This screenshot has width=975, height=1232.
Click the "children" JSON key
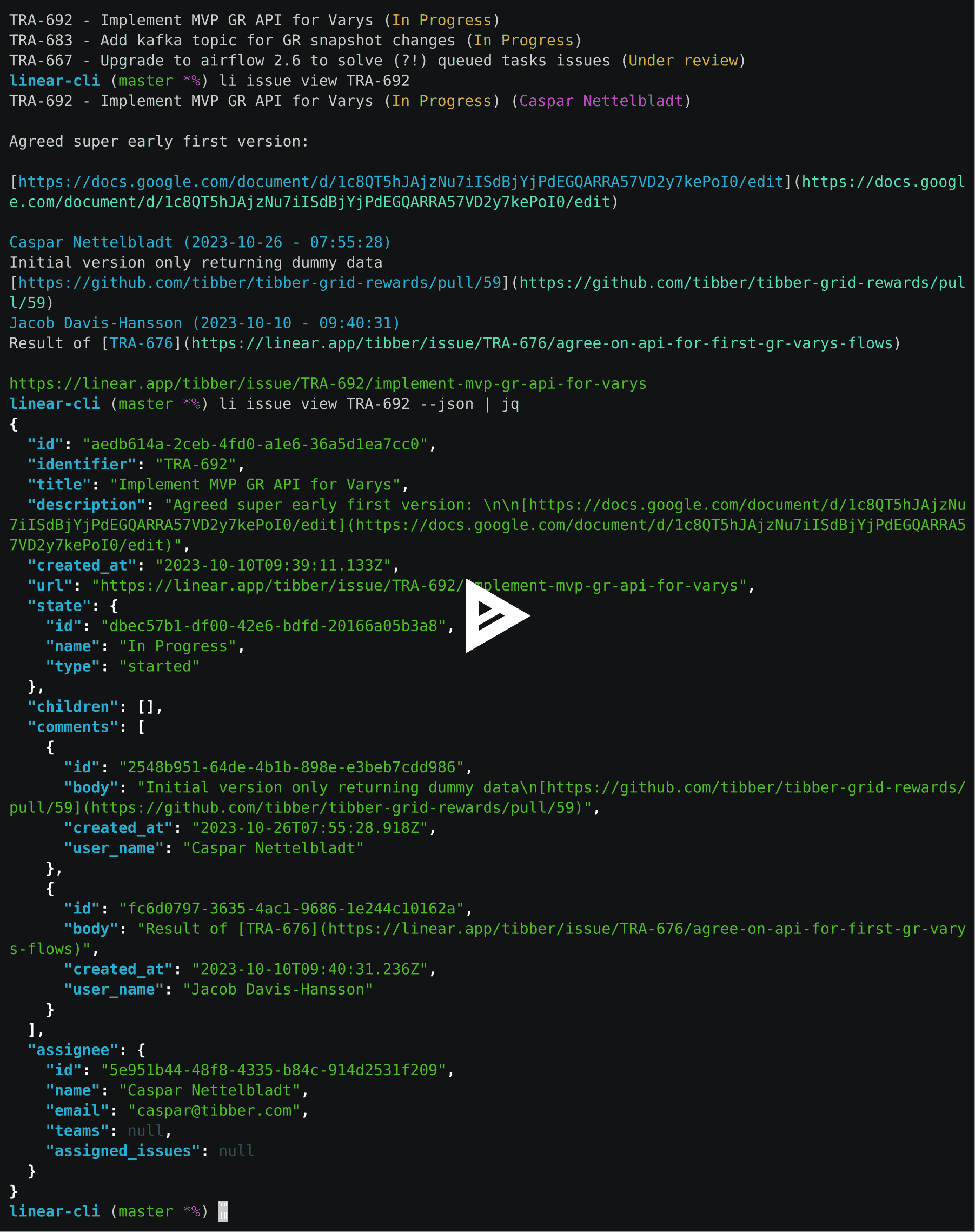[73, 707]
